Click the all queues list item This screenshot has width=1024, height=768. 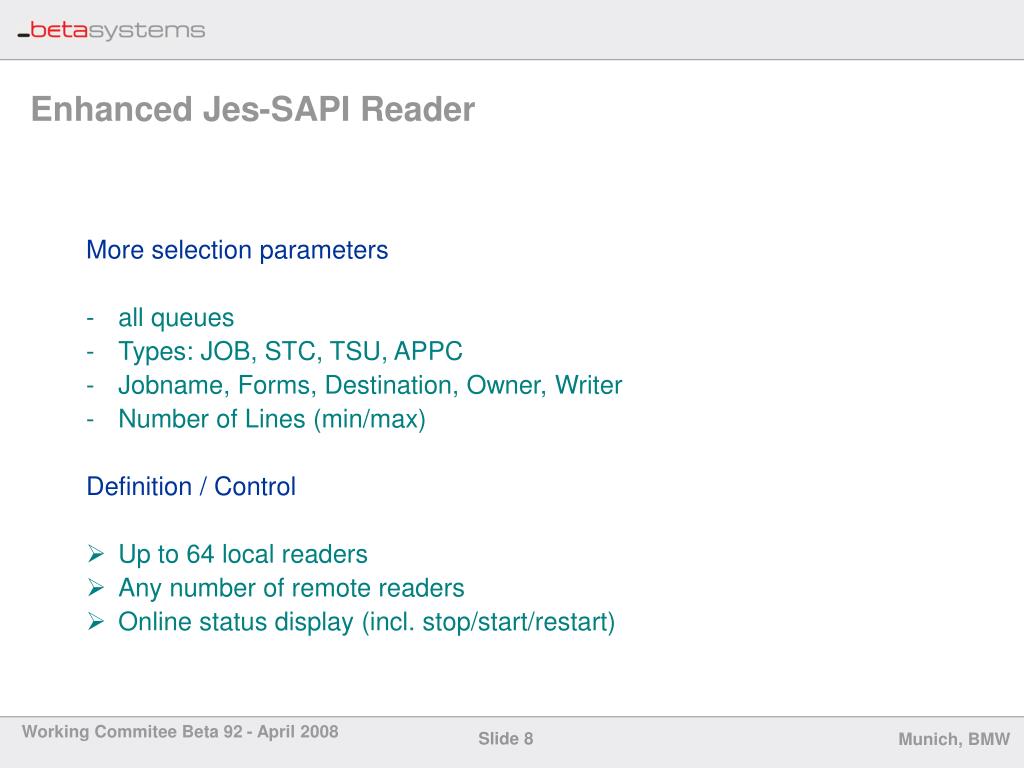pos(176,318)
